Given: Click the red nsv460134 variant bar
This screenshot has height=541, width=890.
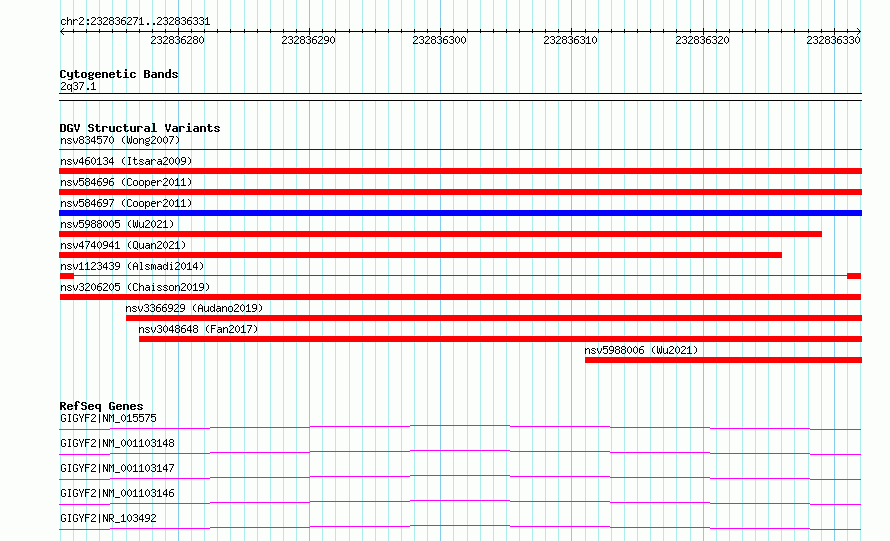Looking at the screenshot, I should tap(460, 171).
